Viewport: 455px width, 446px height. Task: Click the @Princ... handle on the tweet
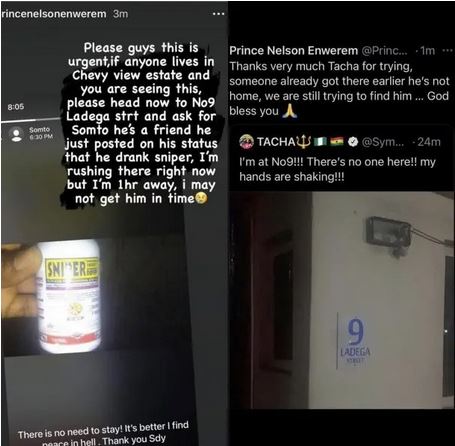tap(384, 50)
